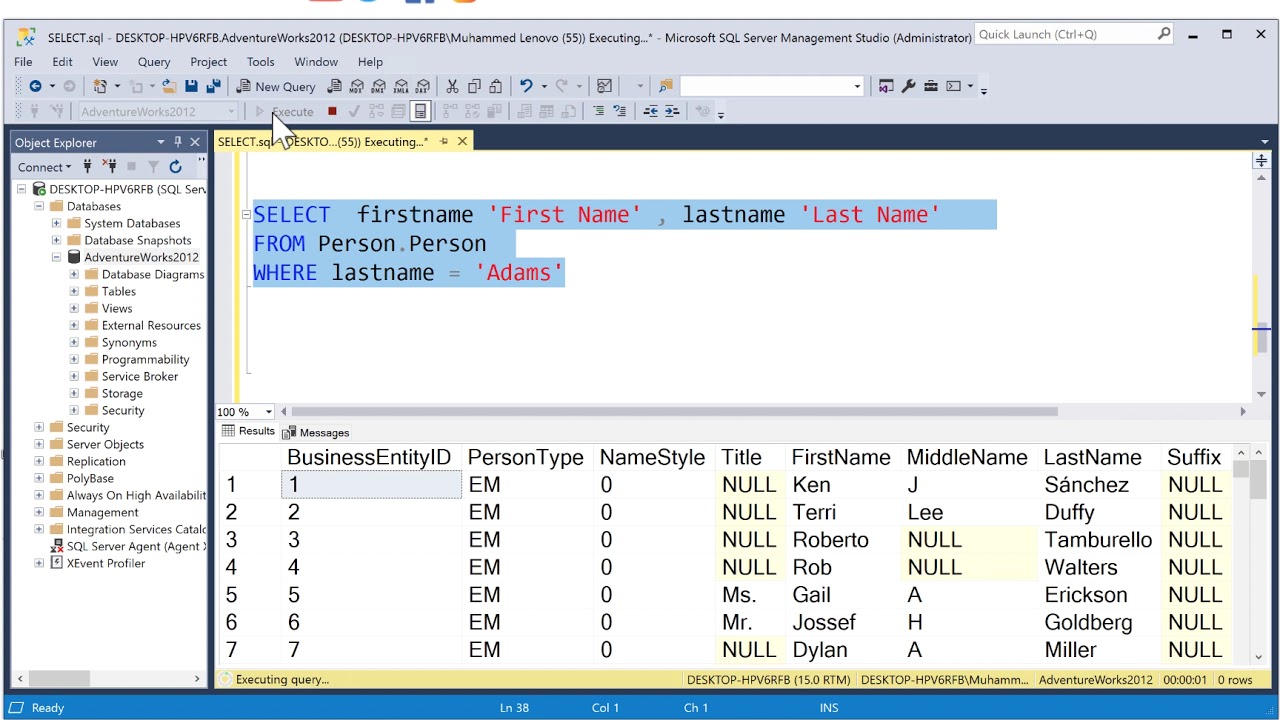
Task: Open Analysis Services DMX Query icon
Action: tap(379, 86)
